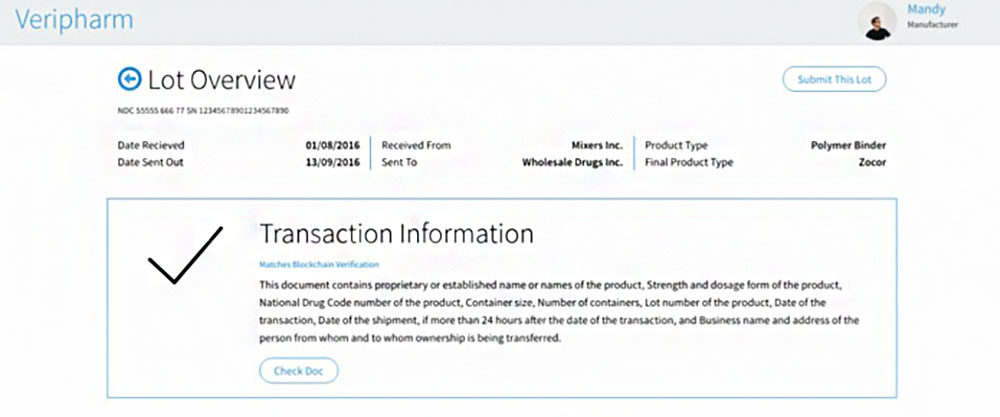The width and height of the screenshot is (1000, 417).
Task: Click the transaction description paragraph
Action: click(x=559, y=311)
